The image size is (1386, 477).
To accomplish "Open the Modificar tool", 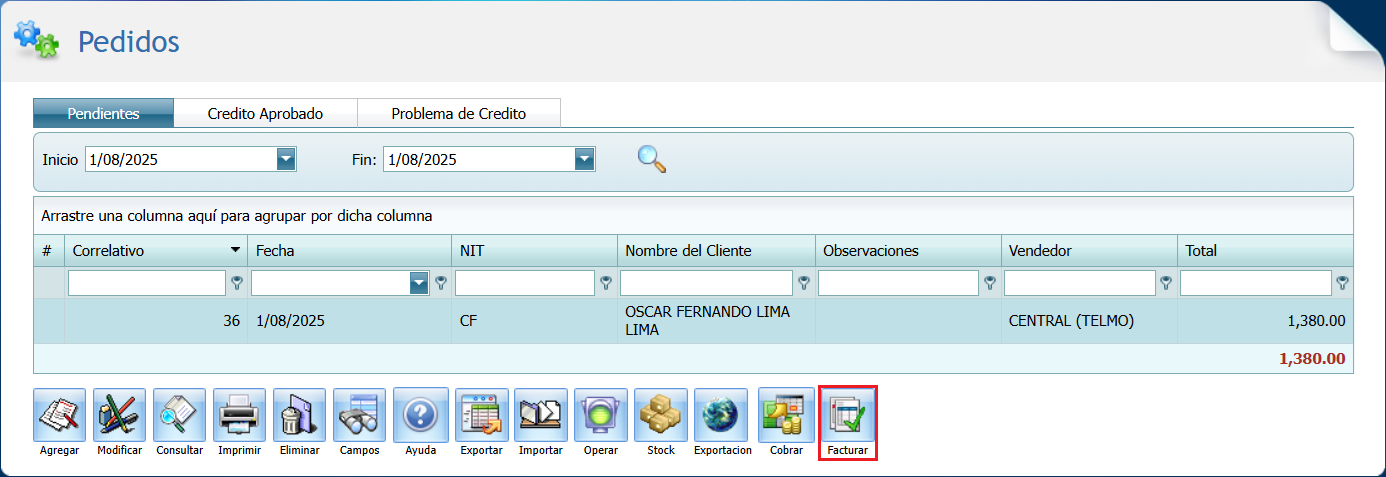I will 119,415.
